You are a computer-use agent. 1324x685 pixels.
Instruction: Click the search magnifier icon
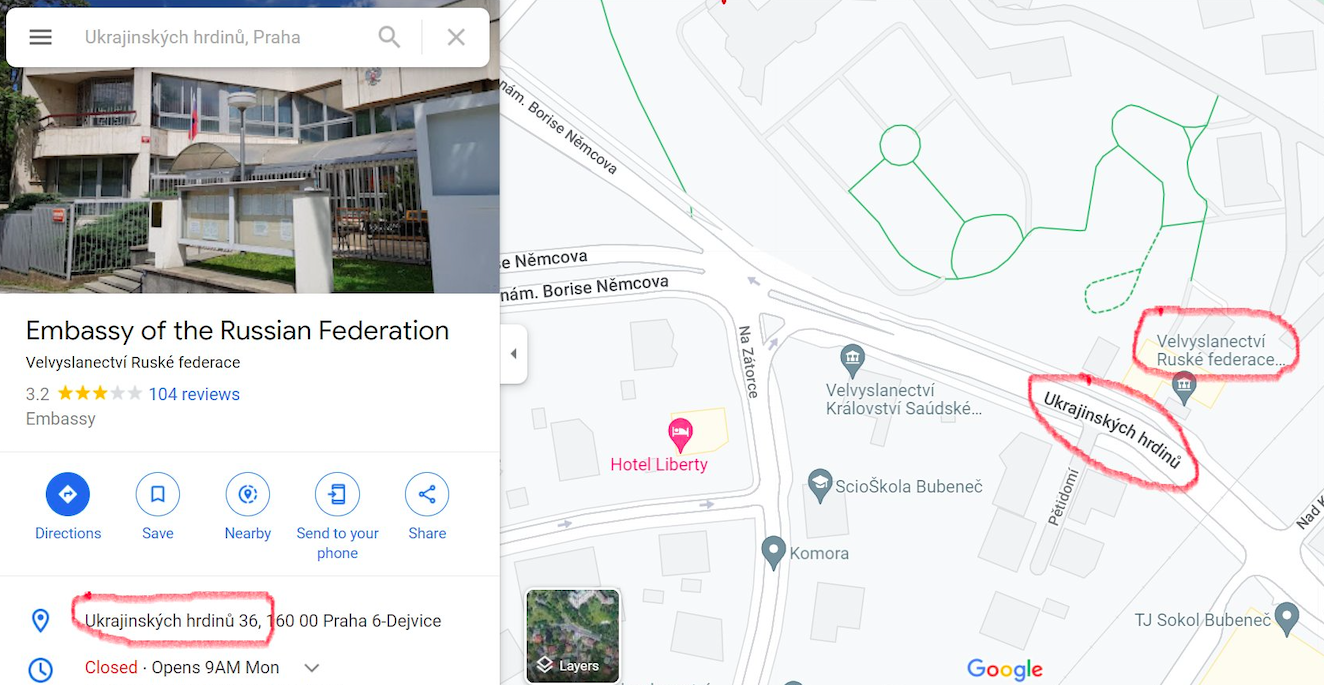click(389, 37)
